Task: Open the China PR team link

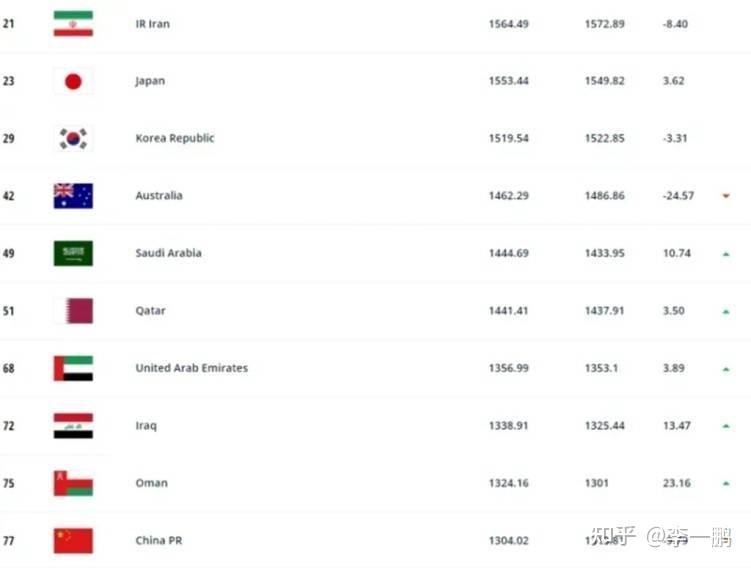Action: 158,541
